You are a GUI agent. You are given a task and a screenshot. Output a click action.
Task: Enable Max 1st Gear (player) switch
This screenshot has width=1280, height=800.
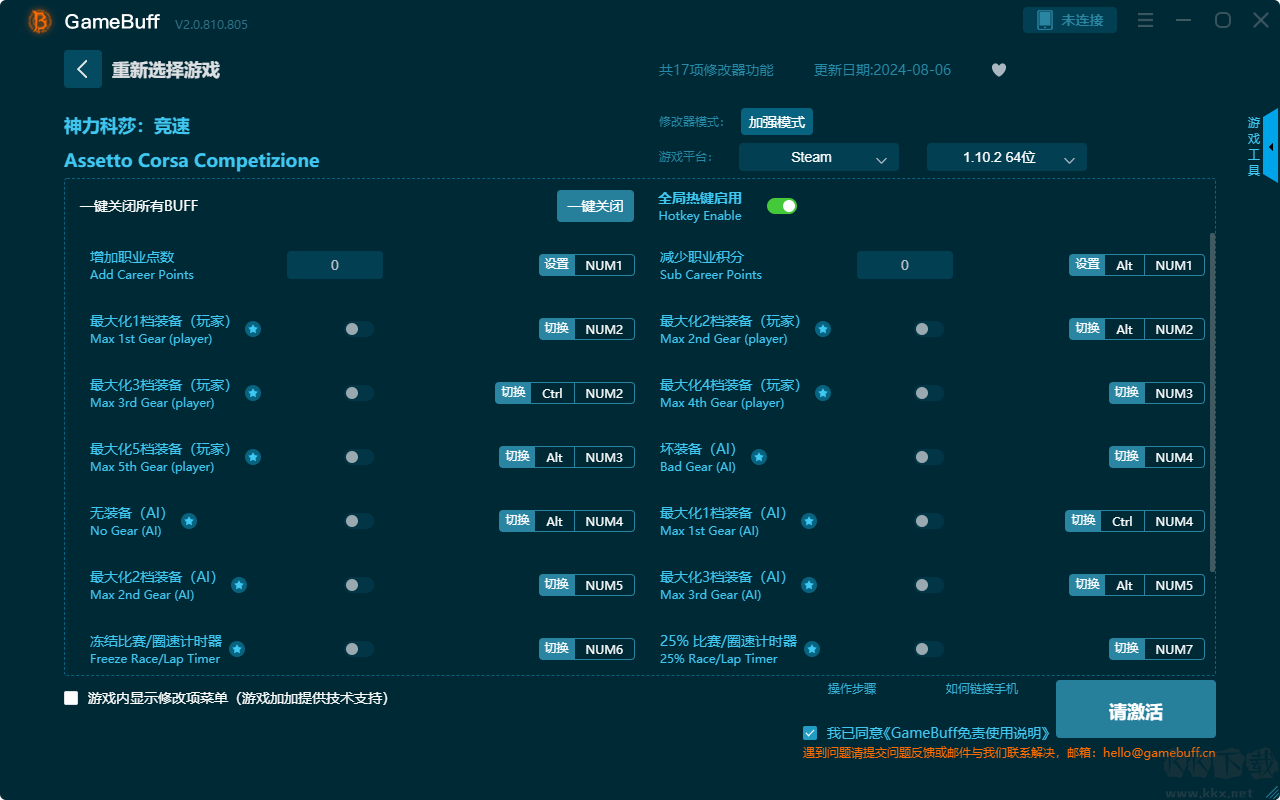coord(359,329)
